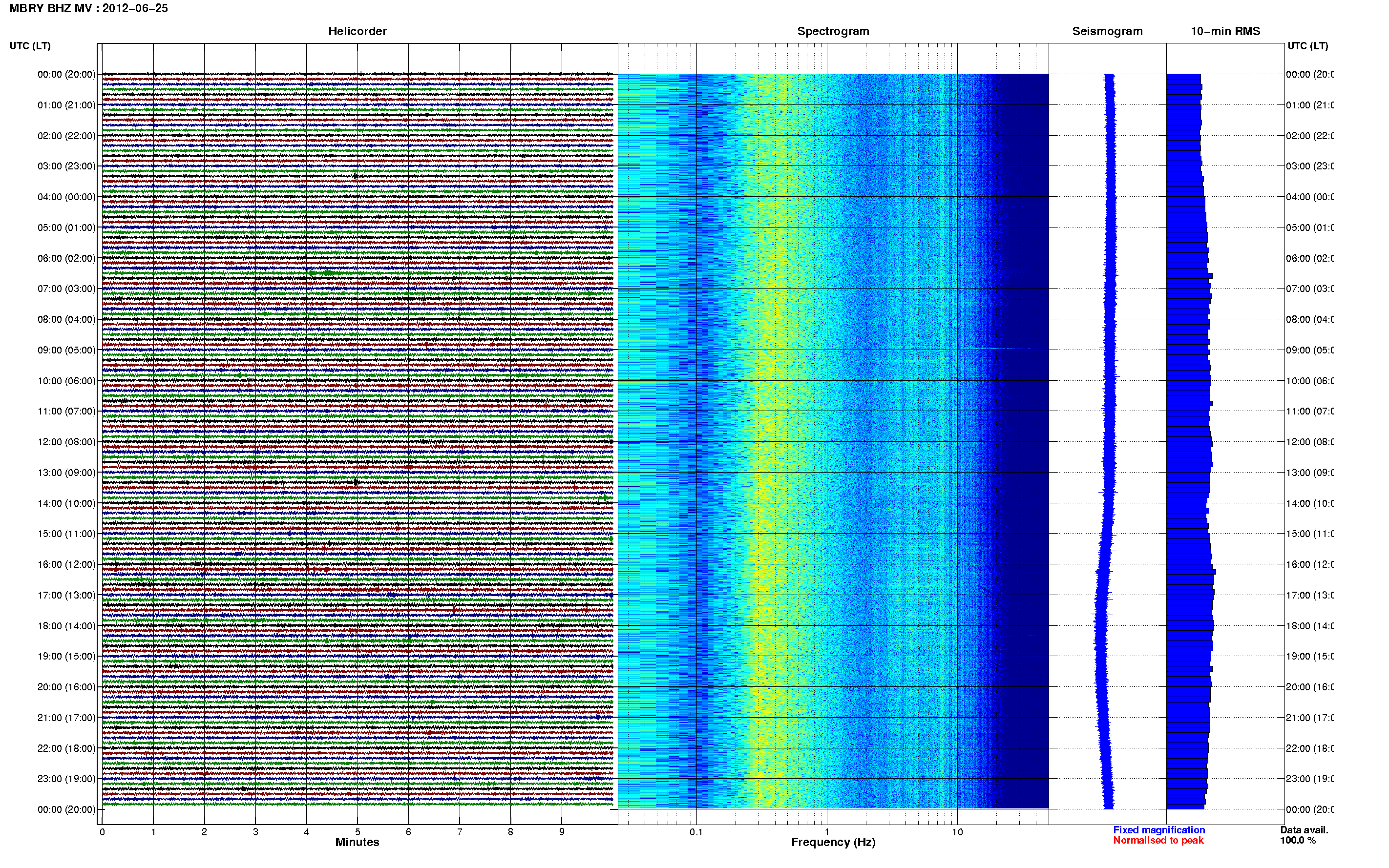Click the left '15:00 (11:00)' time label

[x=66, y=533]
